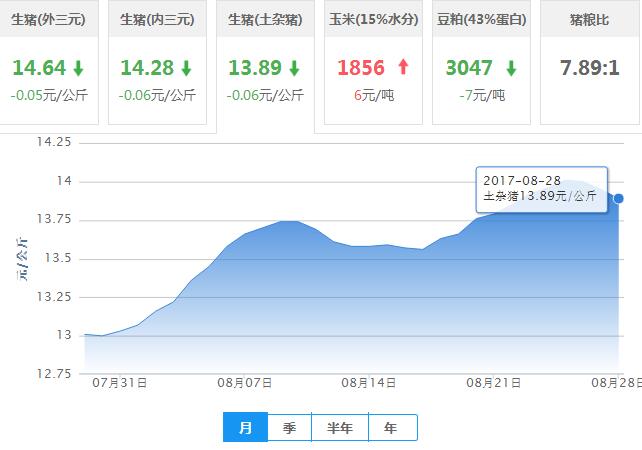The width and height of the screenshot is (642, 450).
Task: Click the 13.5 y-axis label
Action: click(58, 258)
